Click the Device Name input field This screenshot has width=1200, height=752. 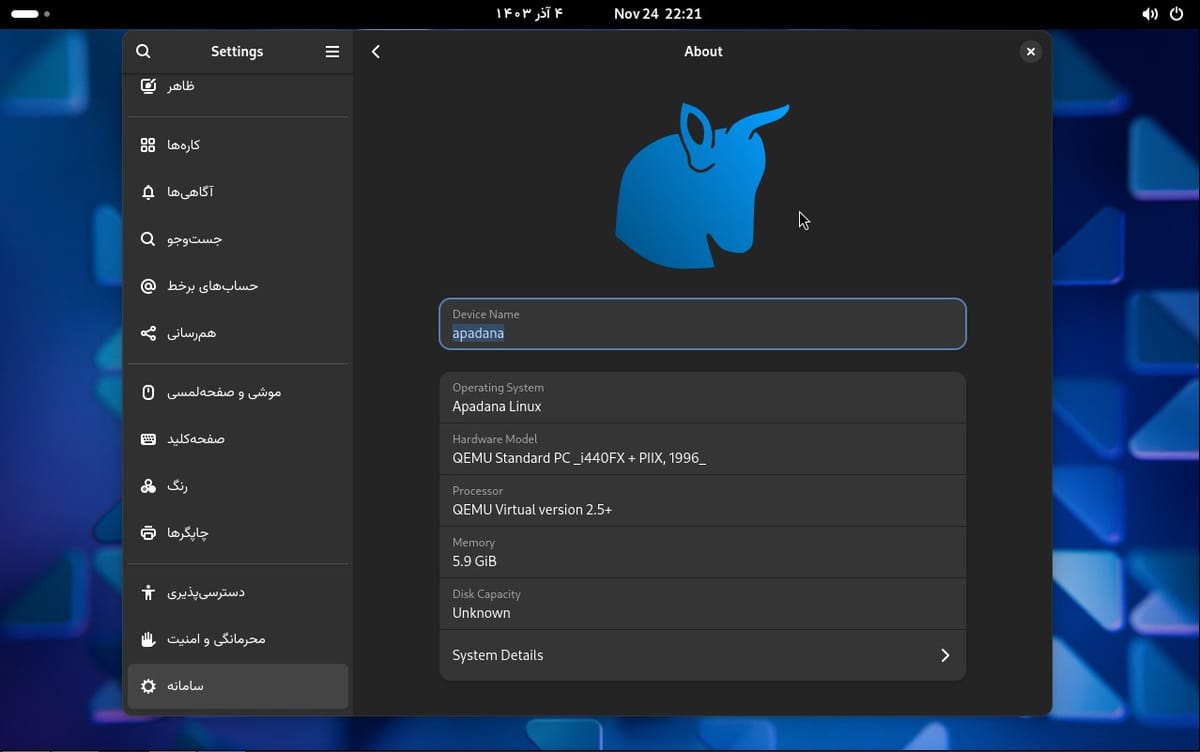pyautogui.click(x=703, y=324)
